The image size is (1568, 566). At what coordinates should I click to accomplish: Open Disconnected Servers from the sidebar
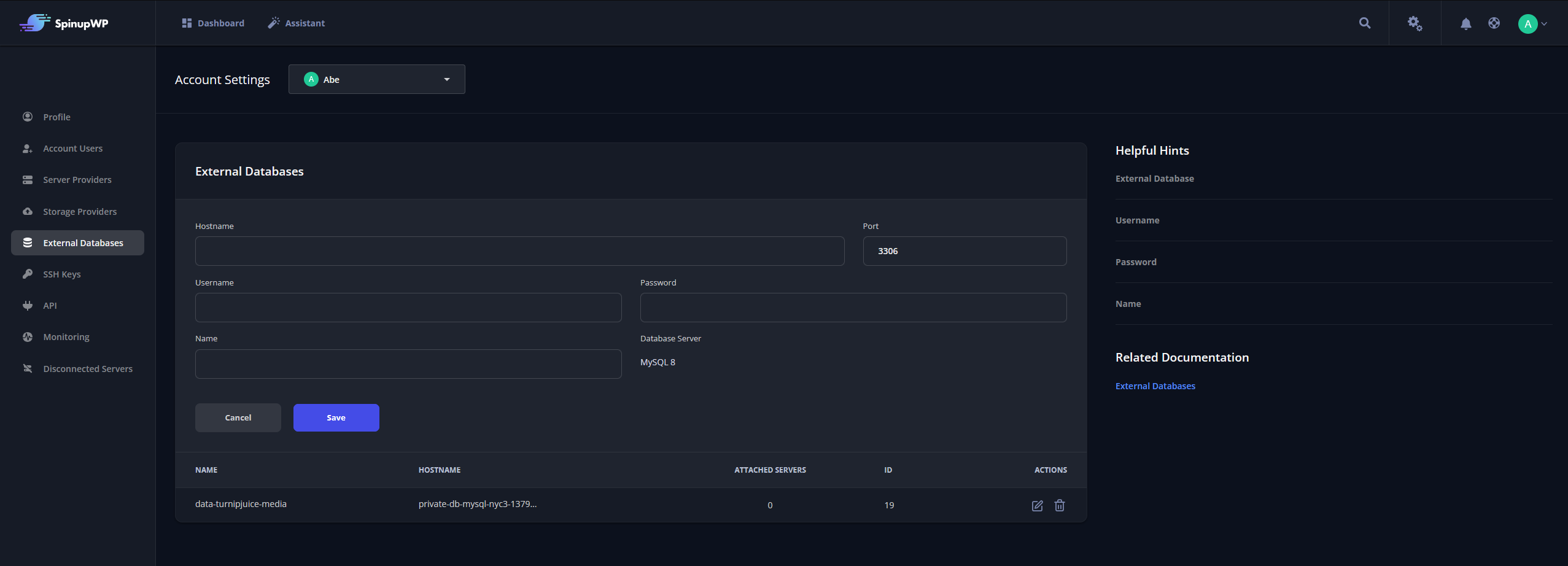88,368
